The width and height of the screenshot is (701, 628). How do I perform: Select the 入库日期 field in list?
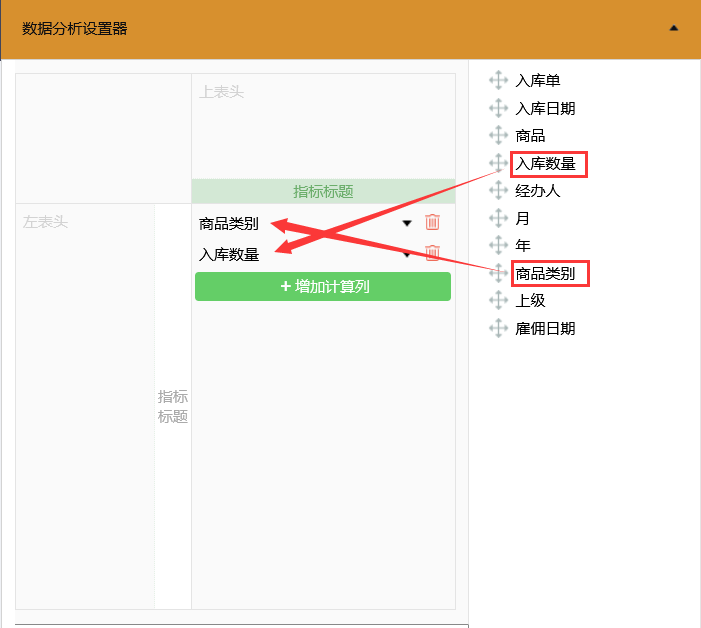click(545, 108)
